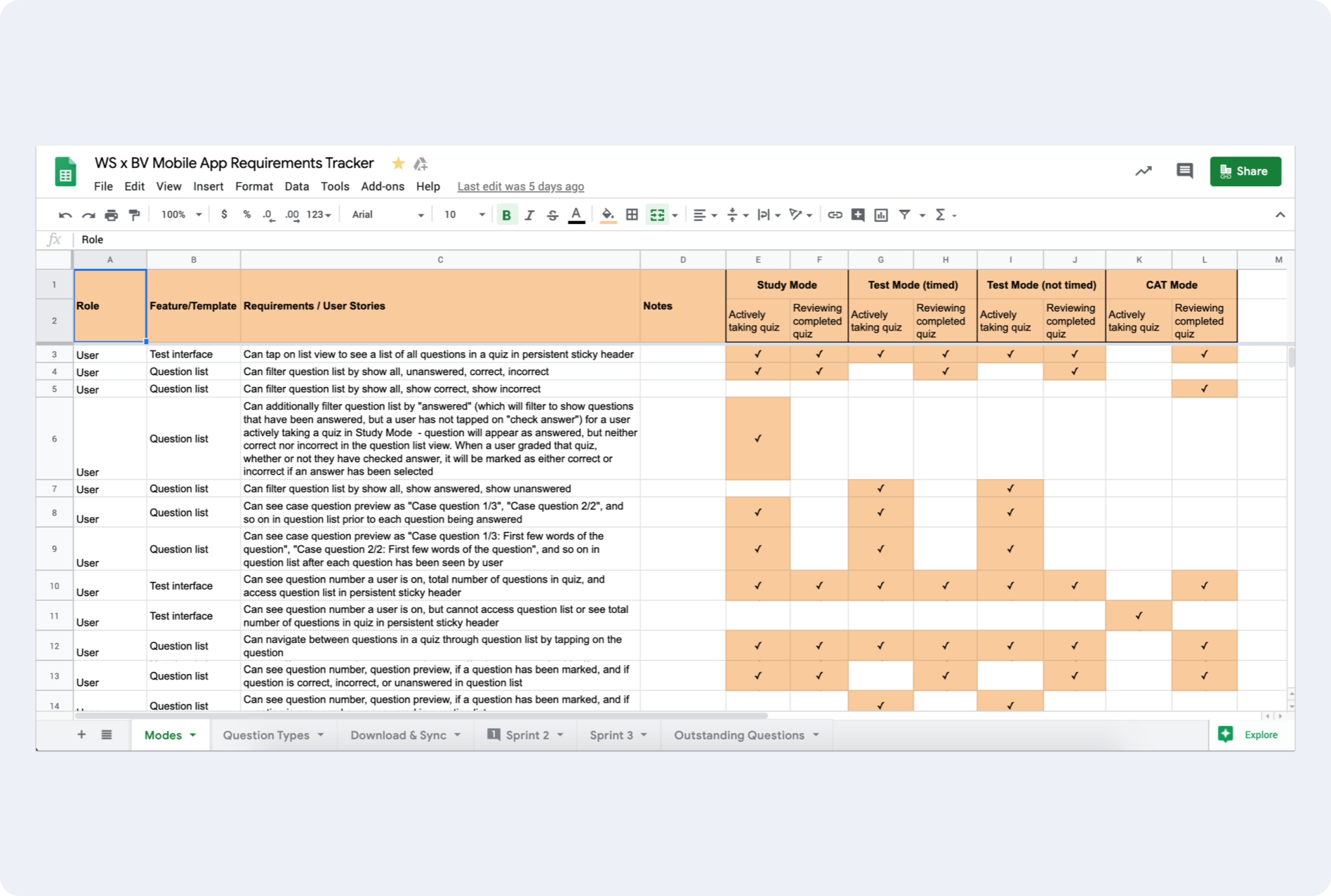The width and height of the screenshot is (1331, 896).
Task: Open the Format menu
Action: [254, 186]
